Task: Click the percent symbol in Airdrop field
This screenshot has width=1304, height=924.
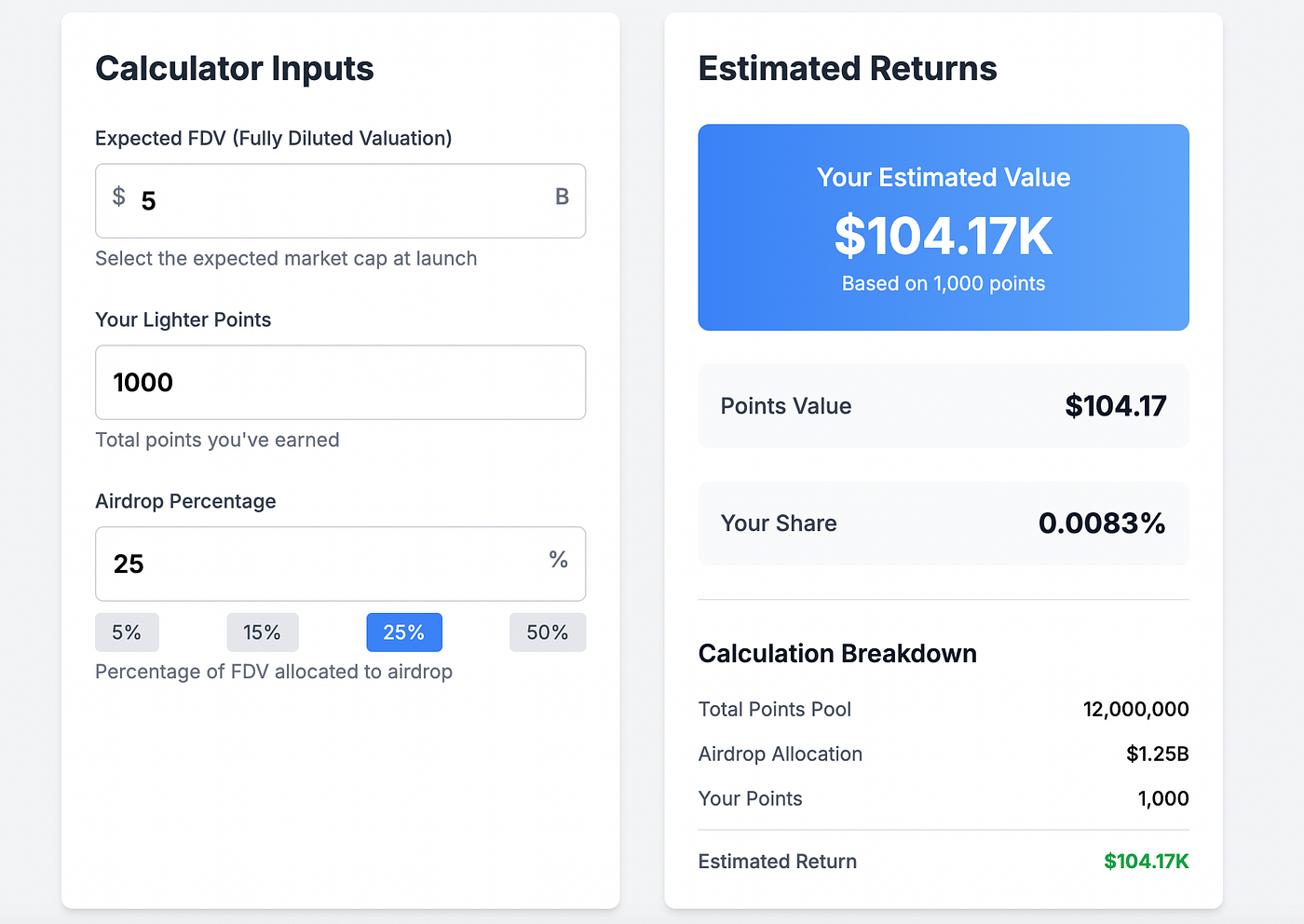Action: (558, 561)
